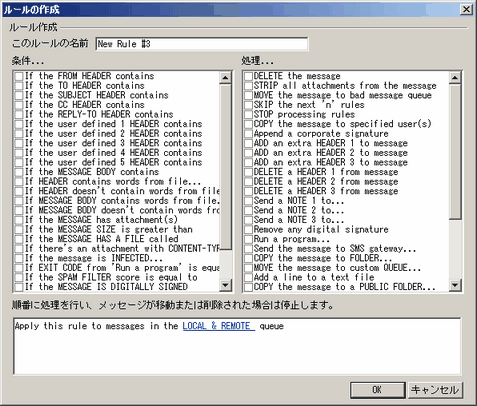Enable 'Send a NOTE 1 to...' action
Image resolution: width=477 pixels, height=406 pixels.
click(248, 201)
